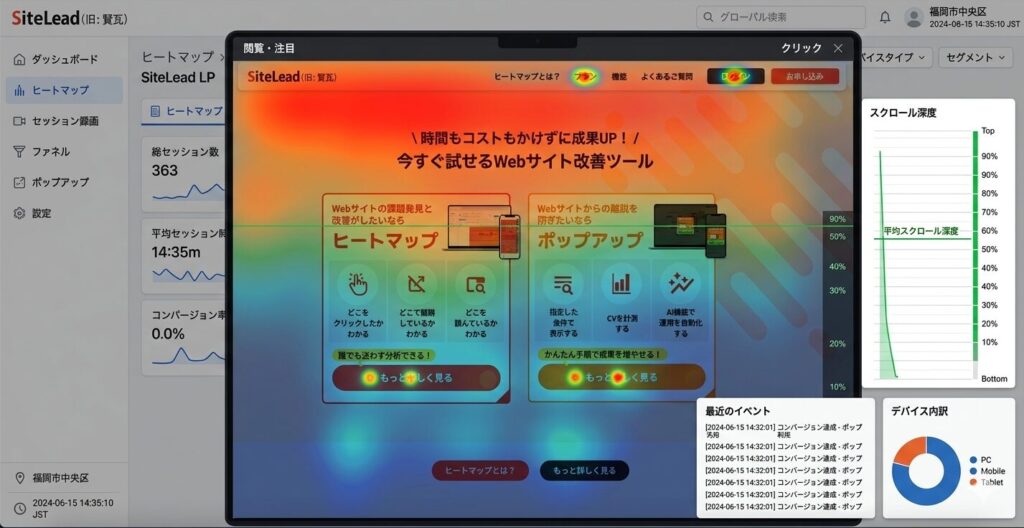Close the heatmap preview with X
This screenshot has height=528, width=1024.
(838, 48)
